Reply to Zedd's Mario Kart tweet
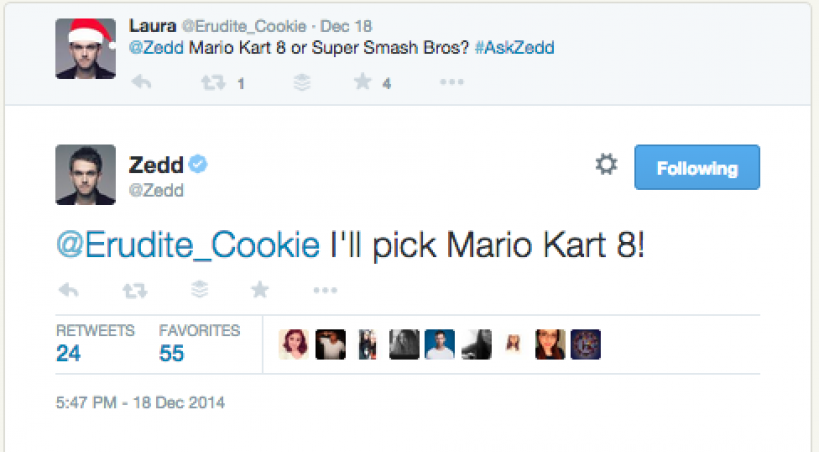The image size is (819, 452). point(69,290)
